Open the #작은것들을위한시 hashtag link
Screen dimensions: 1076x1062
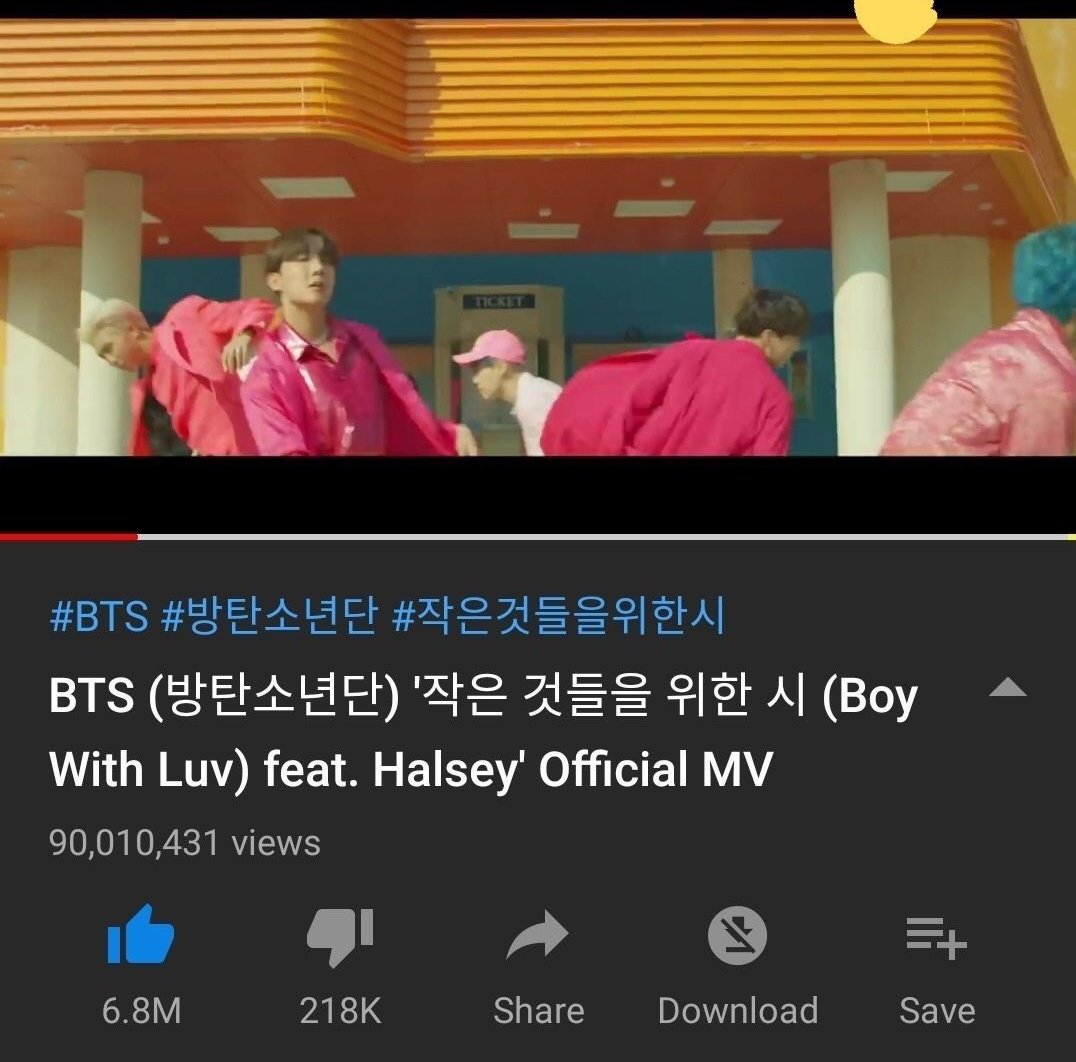click(559, 615)
